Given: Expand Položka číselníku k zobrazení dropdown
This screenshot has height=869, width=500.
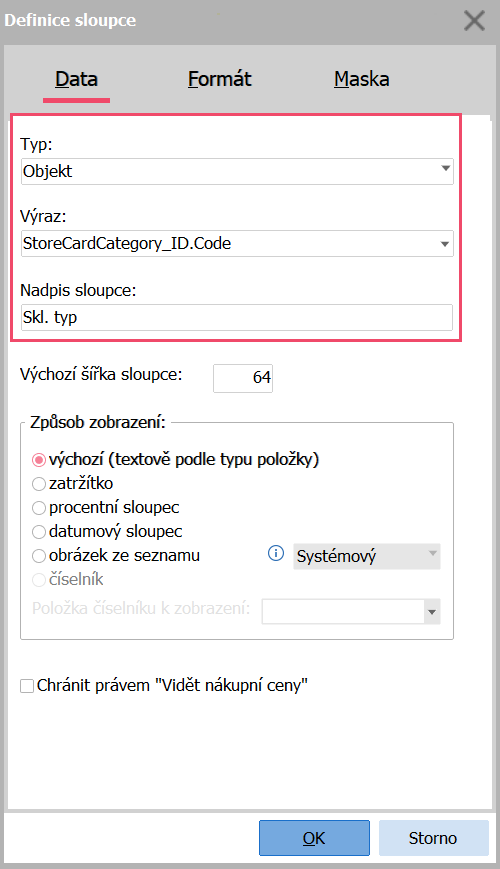Looking at the screenshot, I should (x=432, y=612).
